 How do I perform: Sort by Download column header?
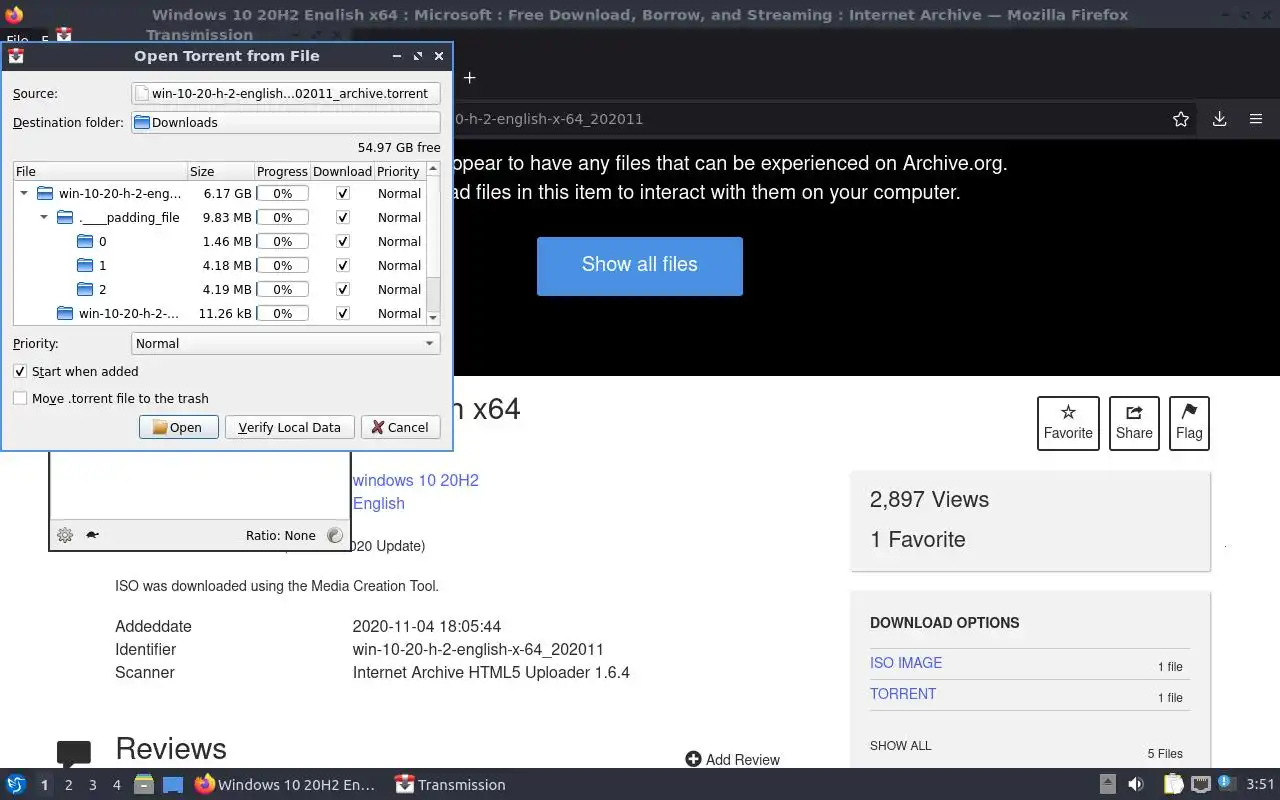pos(342,171)
